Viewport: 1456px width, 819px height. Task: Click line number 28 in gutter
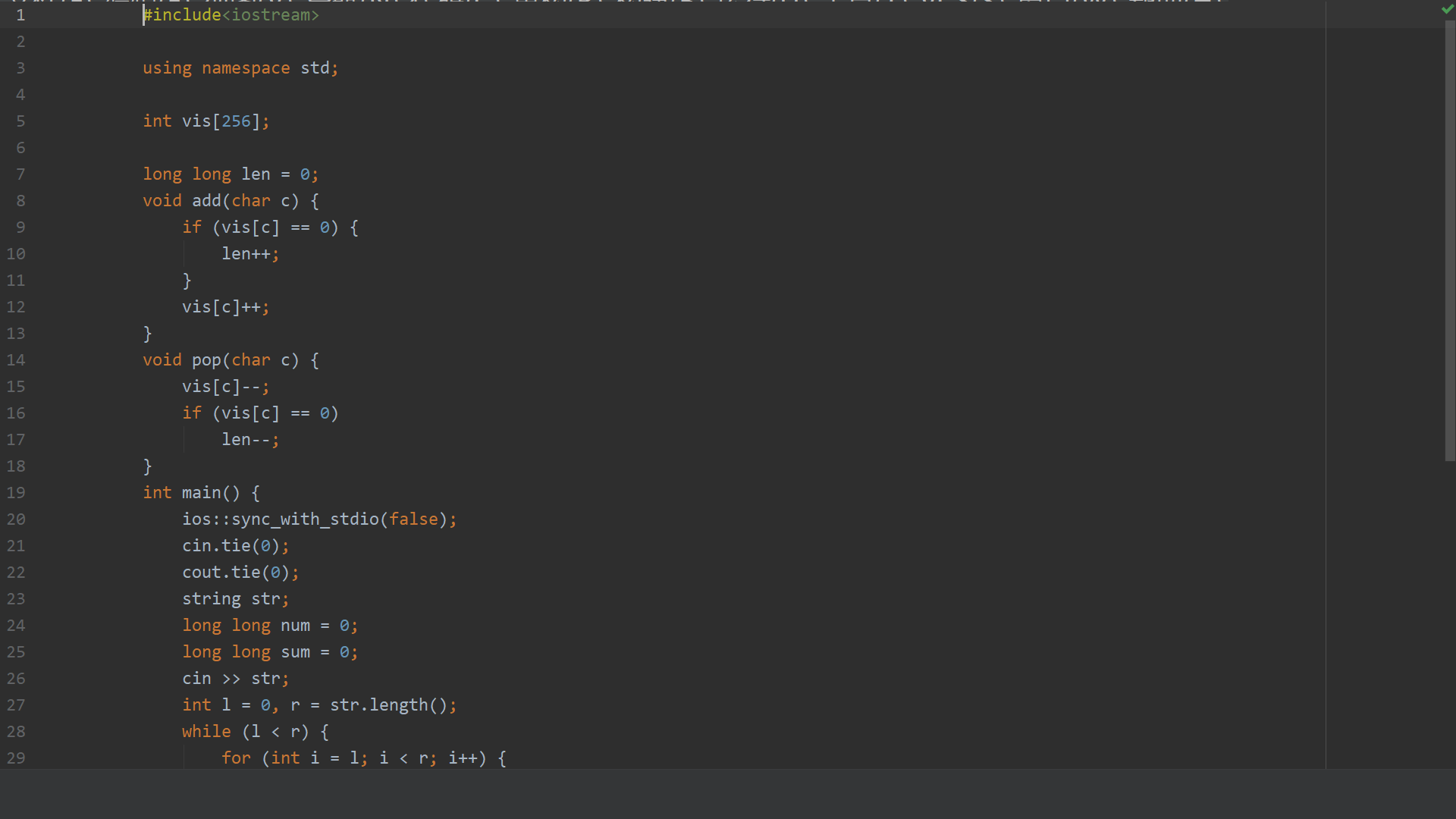tap(16, 732)
